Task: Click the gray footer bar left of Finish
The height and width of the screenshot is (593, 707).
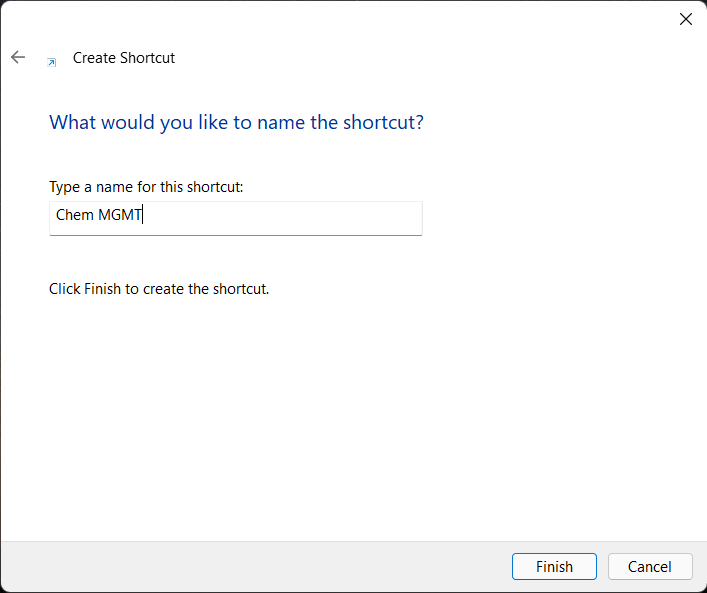Action: (252, 566)
